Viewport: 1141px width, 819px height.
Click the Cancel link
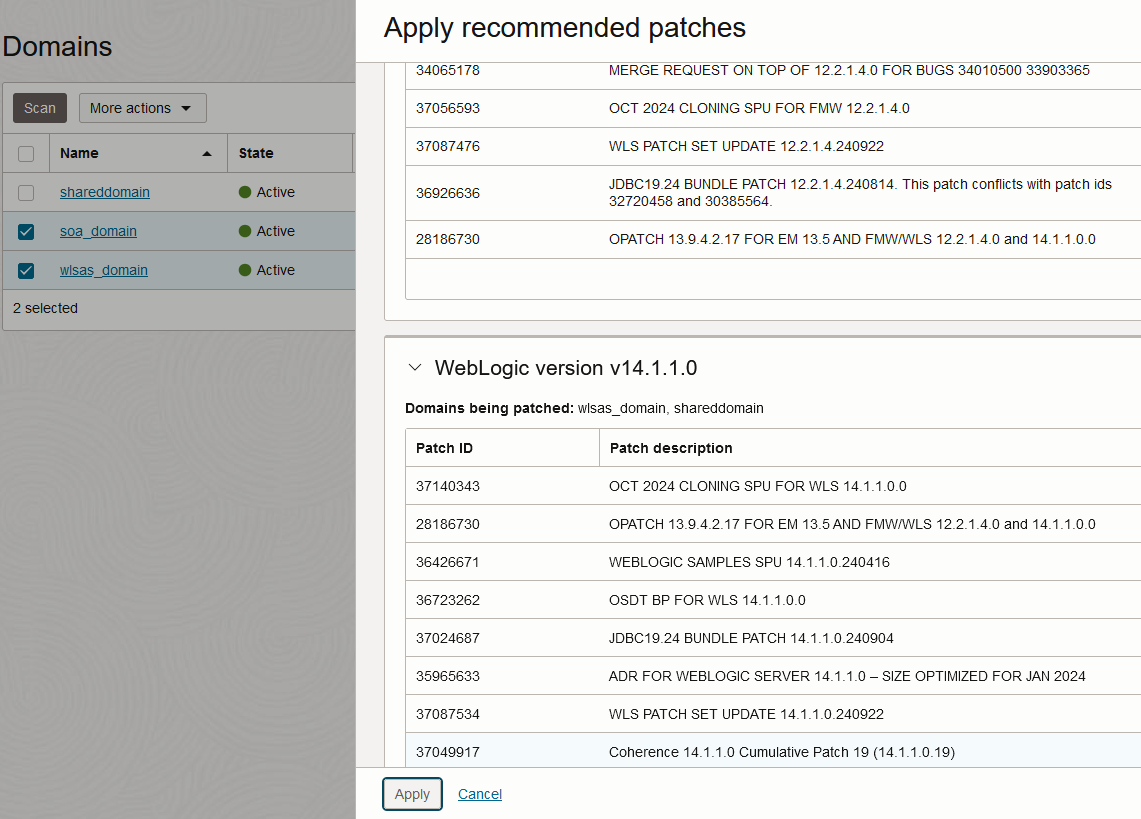pyautogui.click(x=480, y=794)
